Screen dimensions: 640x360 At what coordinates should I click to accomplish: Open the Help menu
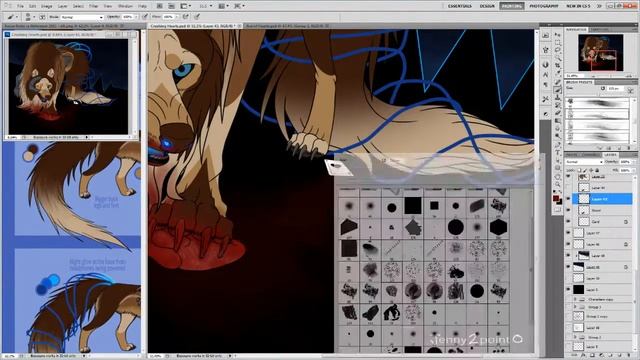142,6
